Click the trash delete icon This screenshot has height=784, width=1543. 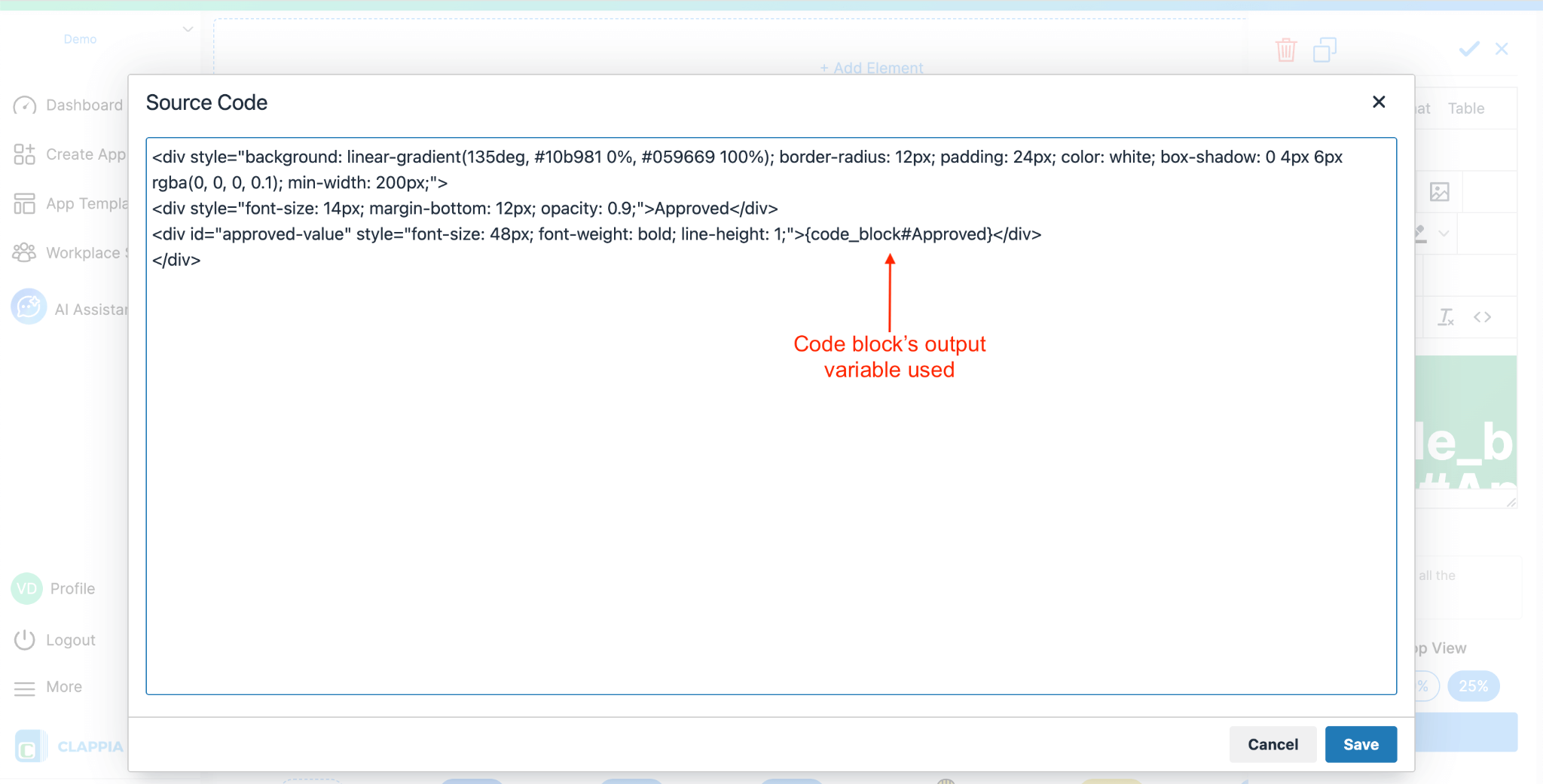coord(1286,50)
